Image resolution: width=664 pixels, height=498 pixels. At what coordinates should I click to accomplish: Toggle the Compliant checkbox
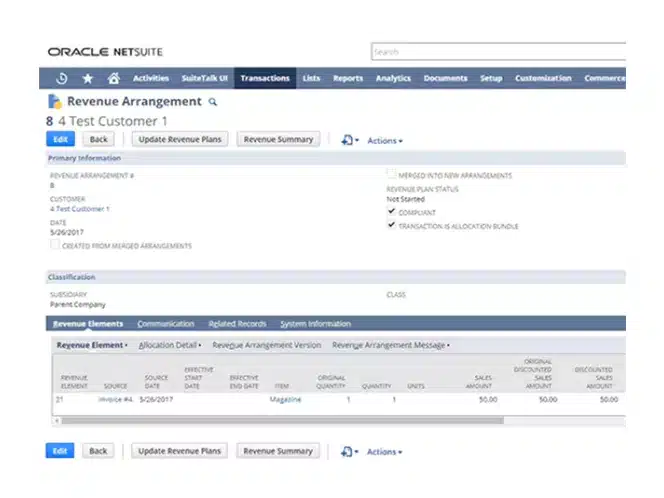pos(391,212)
